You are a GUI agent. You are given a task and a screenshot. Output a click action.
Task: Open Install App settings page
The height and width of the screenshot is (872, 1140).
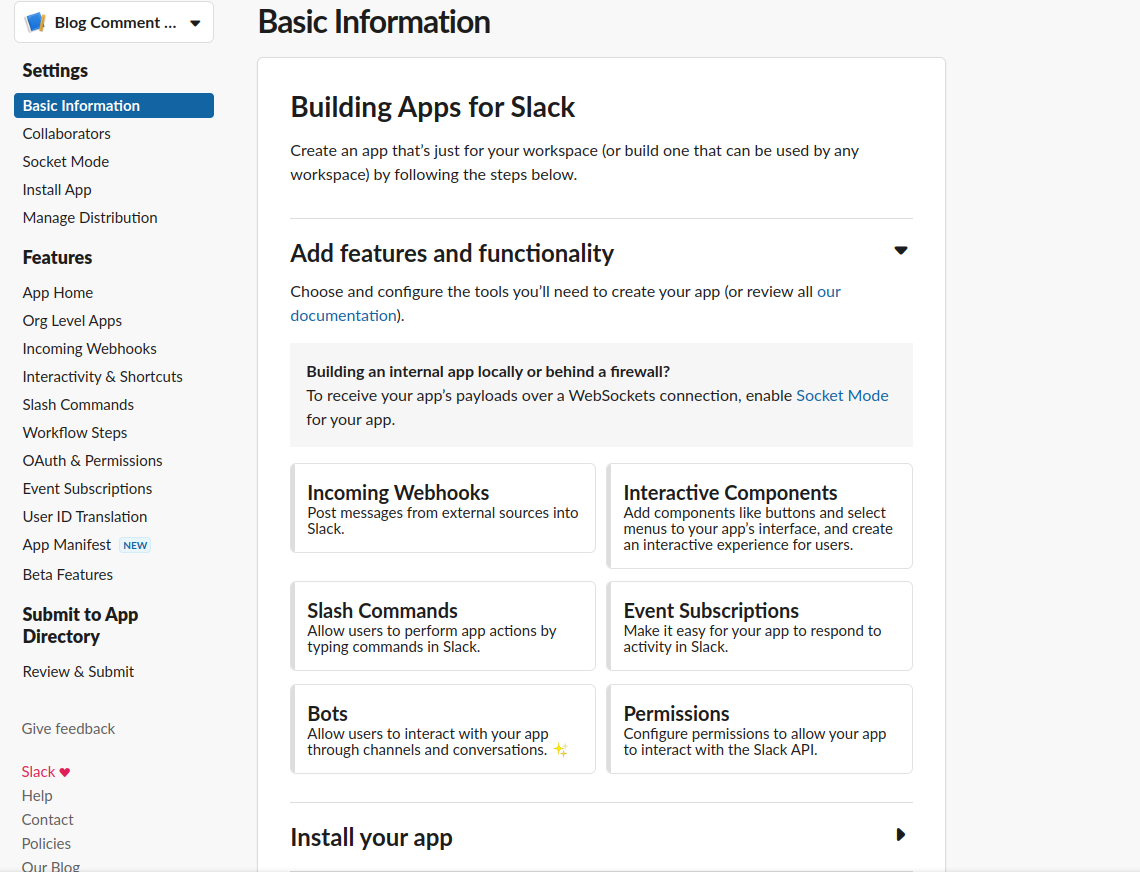click(57, 190)
